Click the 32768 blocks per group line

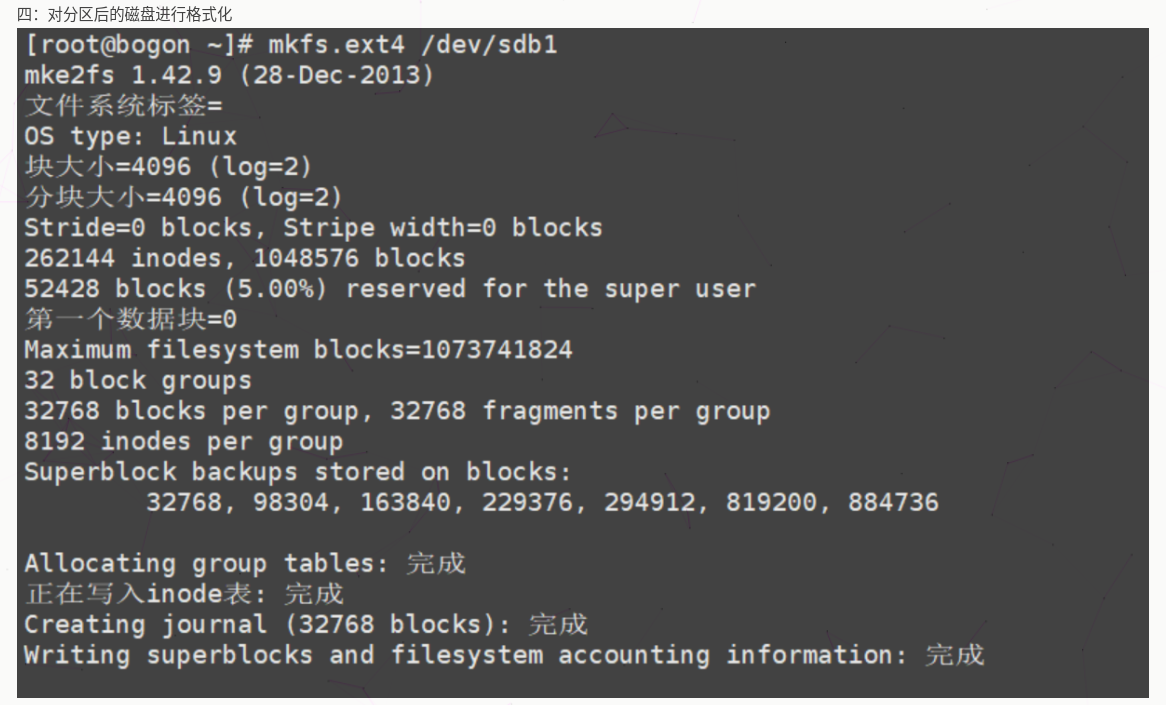[397, 411]
